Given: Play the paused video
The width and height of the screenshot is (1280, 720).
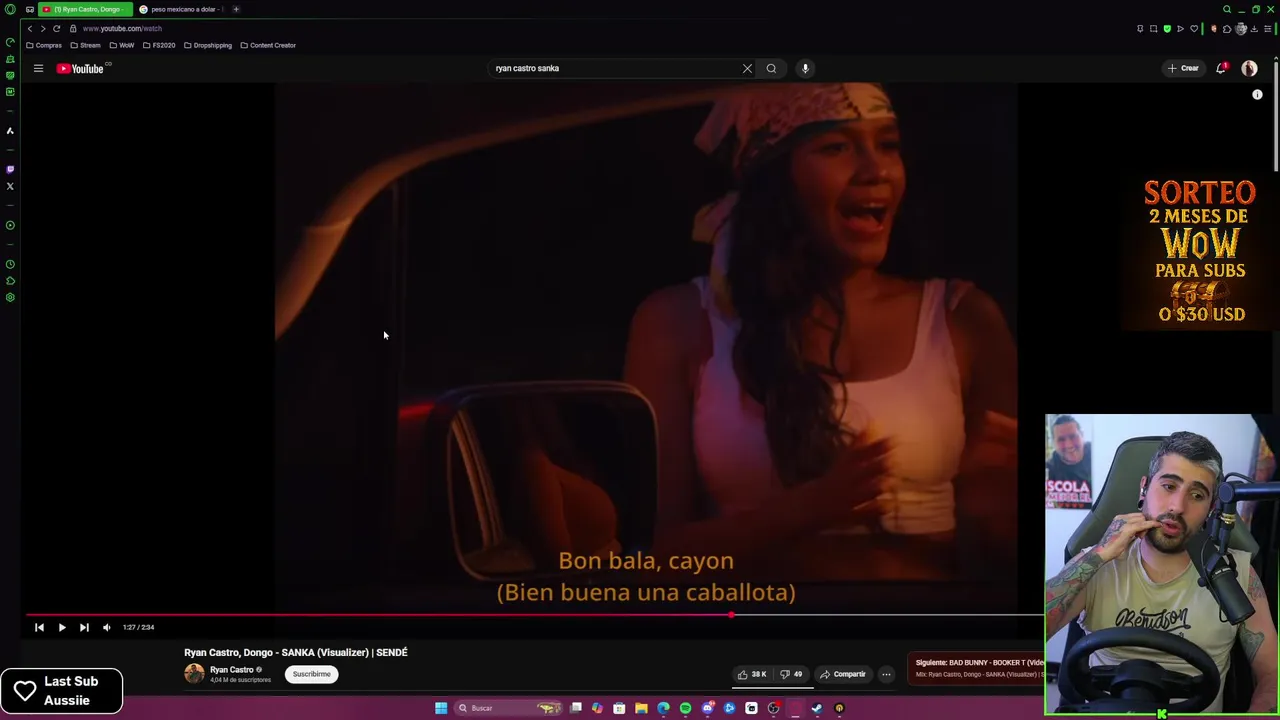Looking at the screenshot, I should (62, 627).
